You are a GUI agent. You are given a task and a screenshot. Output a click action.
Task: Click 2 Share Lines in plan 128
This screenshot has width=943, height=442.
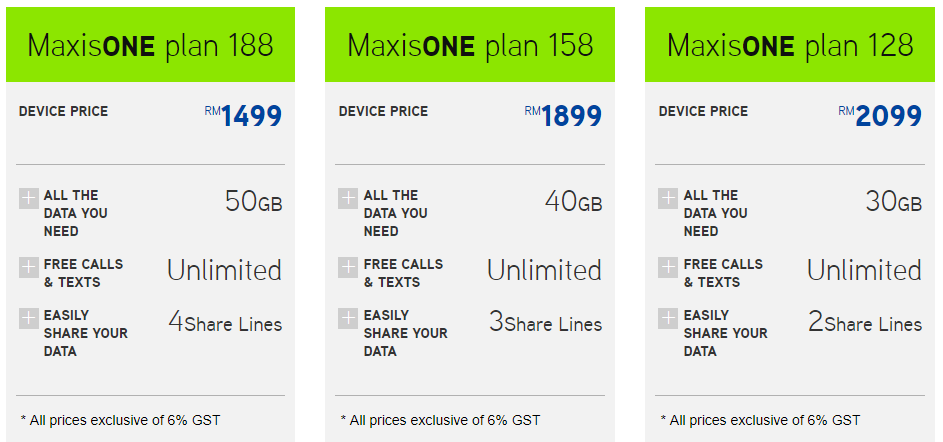(865, 323)
